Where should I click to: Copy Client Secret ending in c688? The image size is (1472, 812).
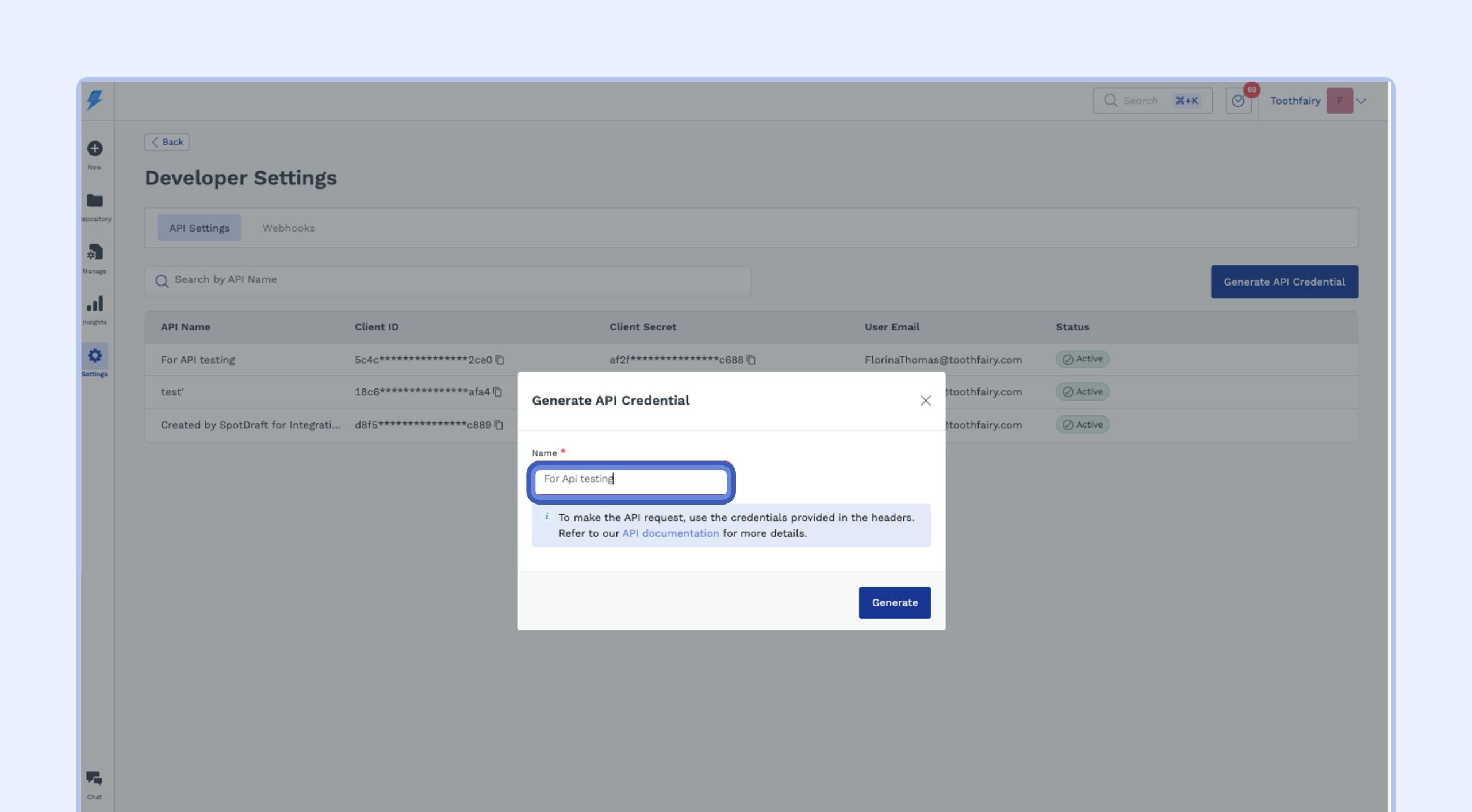point(751,360)
